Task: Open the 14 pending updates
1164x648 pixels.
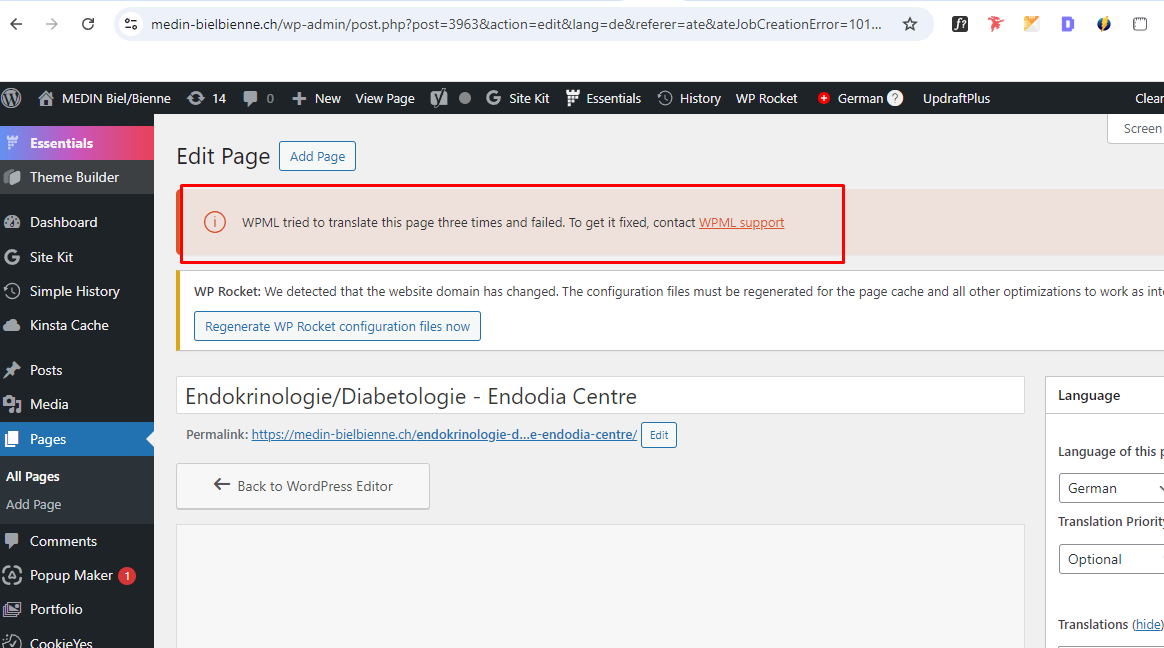Action: [x=206, y=98]
